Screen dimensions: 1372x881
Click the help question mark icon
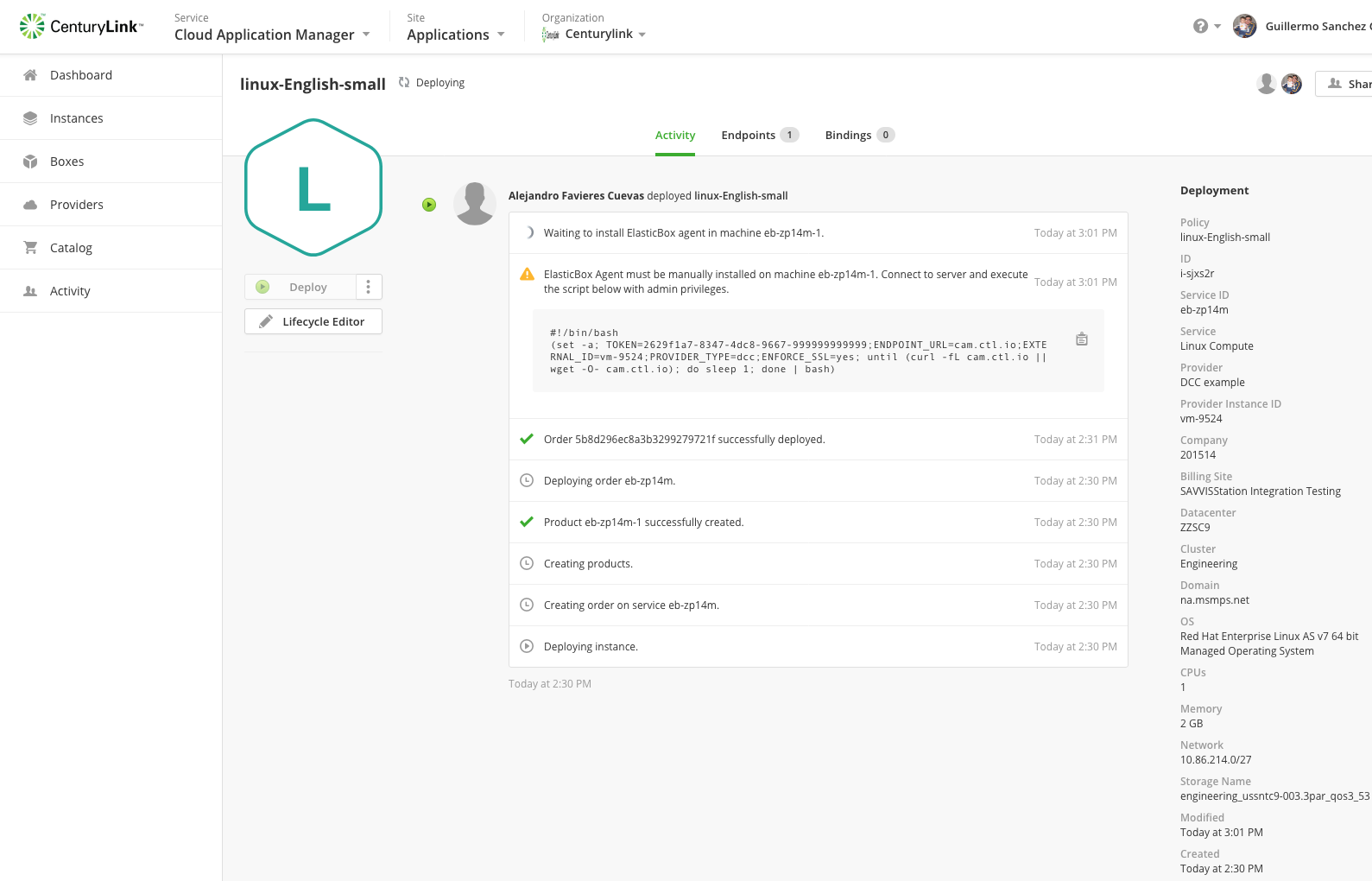1200,26
